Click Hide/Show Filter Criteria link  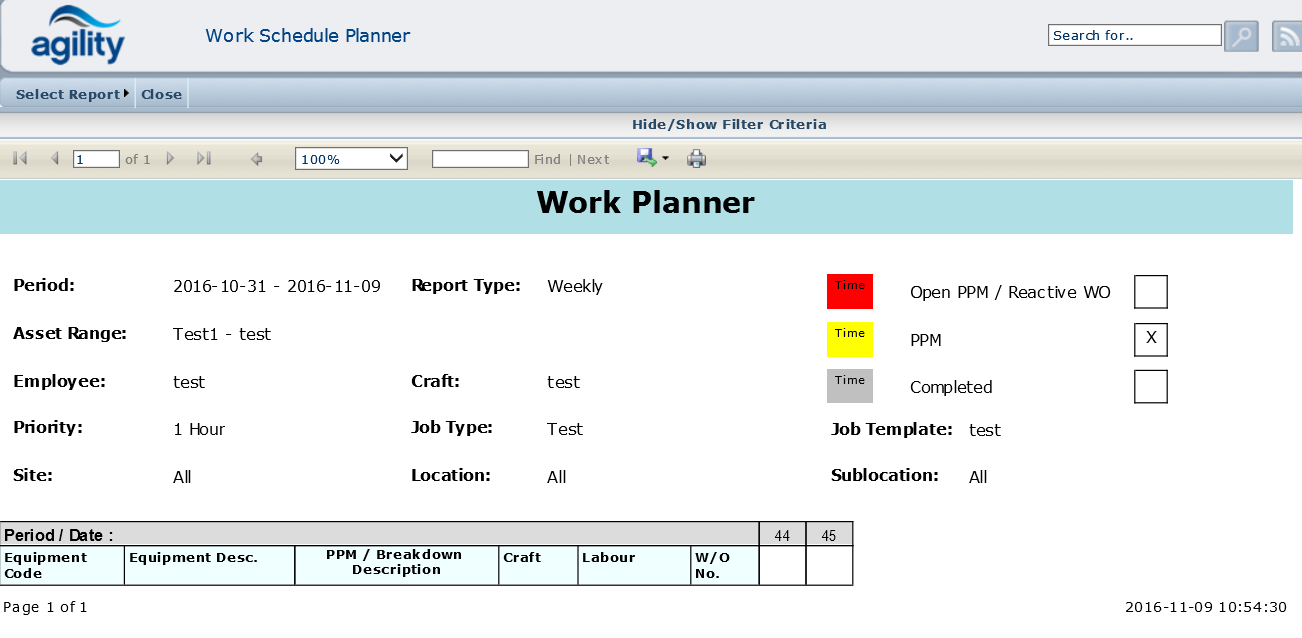729,124
